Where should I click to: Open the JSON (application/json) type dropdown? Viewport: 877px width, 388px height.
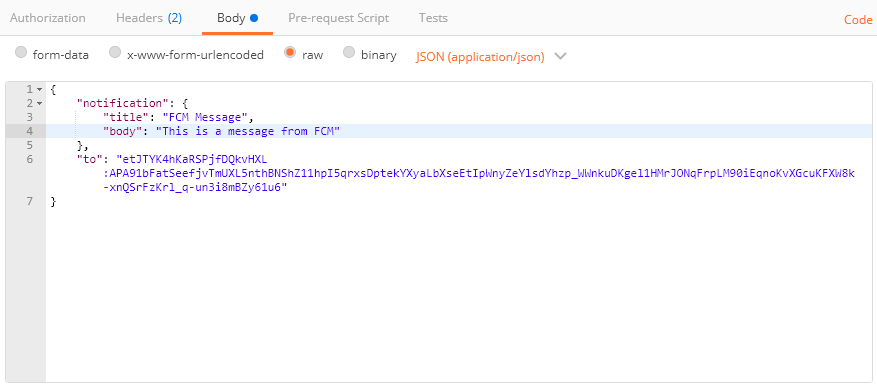coord(480,56)
